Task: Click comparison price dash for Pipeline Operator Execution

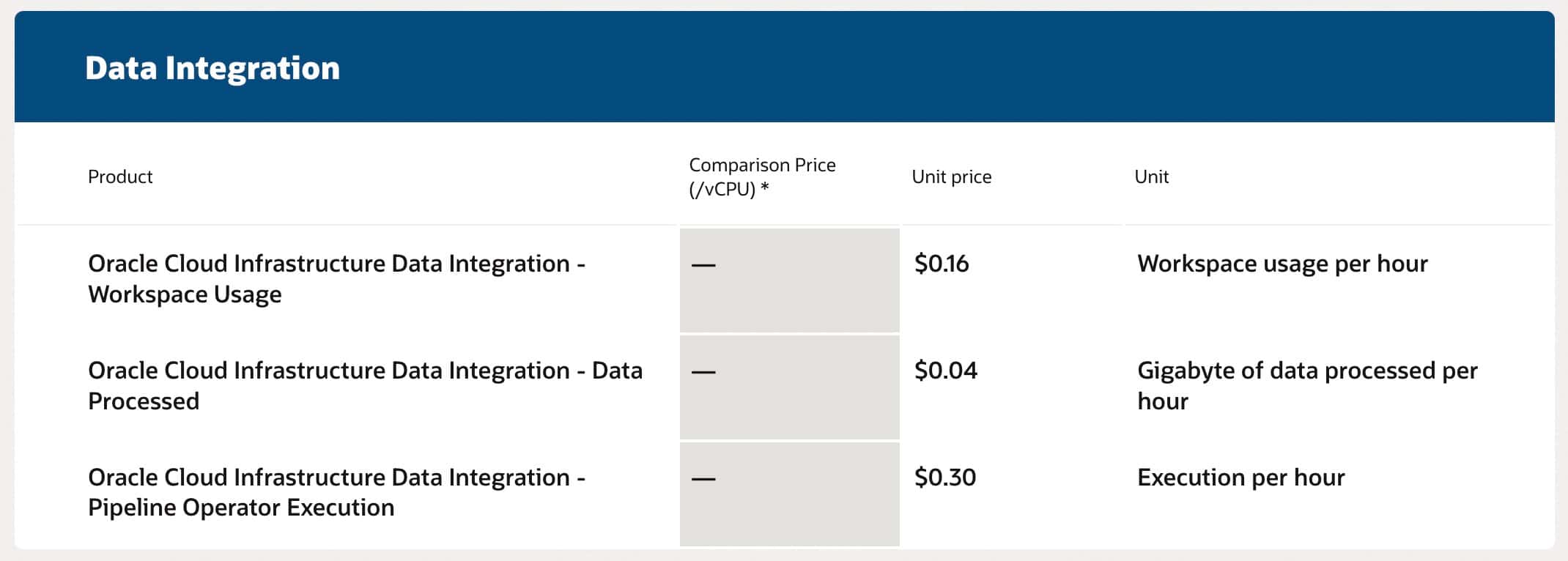Action: point(703,478)
